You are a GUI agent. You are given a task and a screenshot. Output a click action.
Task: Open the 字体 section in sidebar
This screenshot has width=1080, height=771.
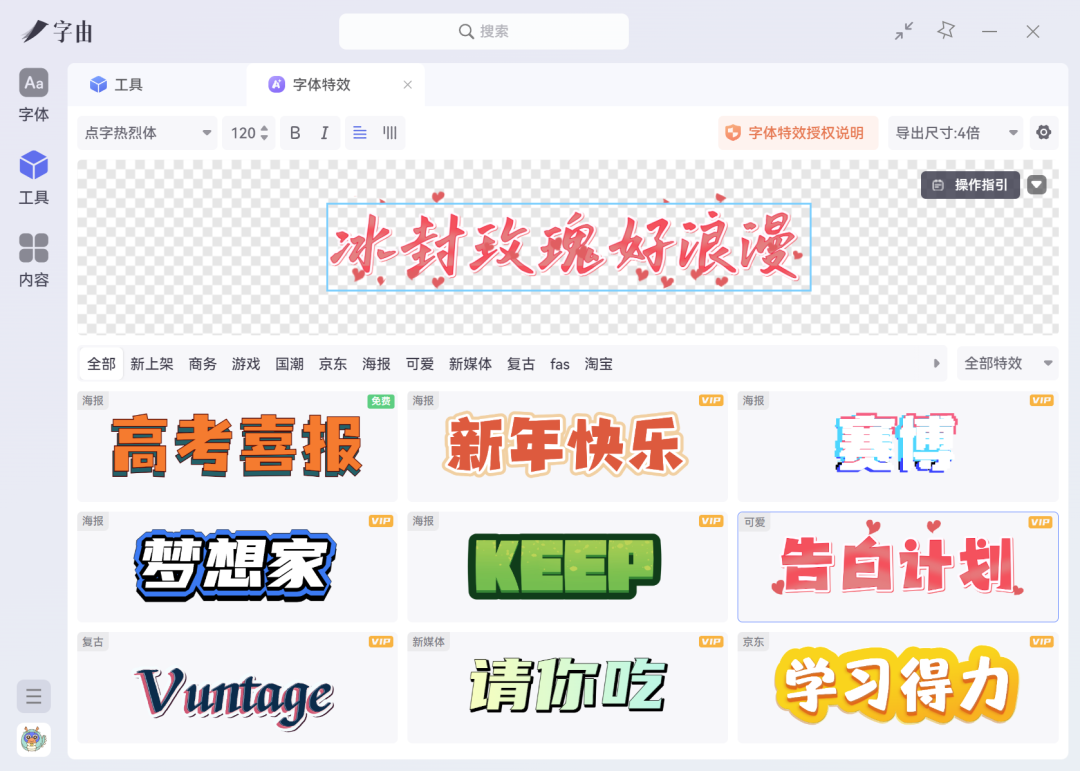(x=34, y=95)
